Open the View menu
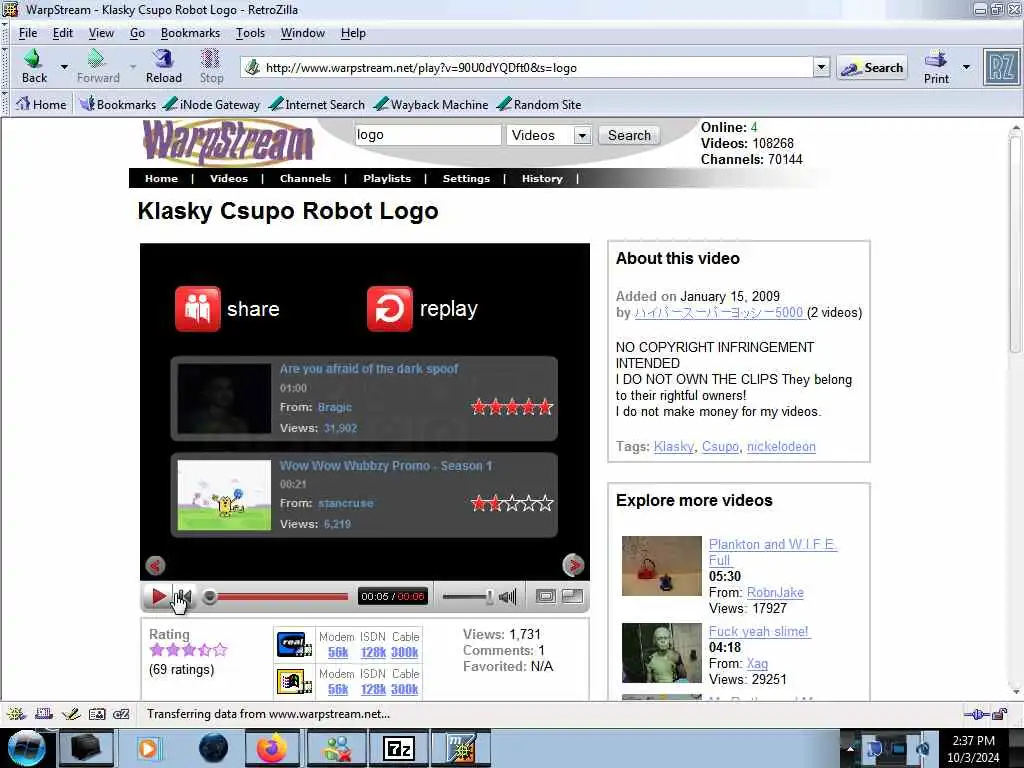Image resolution: width=1024 pixels, height=768 pixels. [x=101, y=33]
